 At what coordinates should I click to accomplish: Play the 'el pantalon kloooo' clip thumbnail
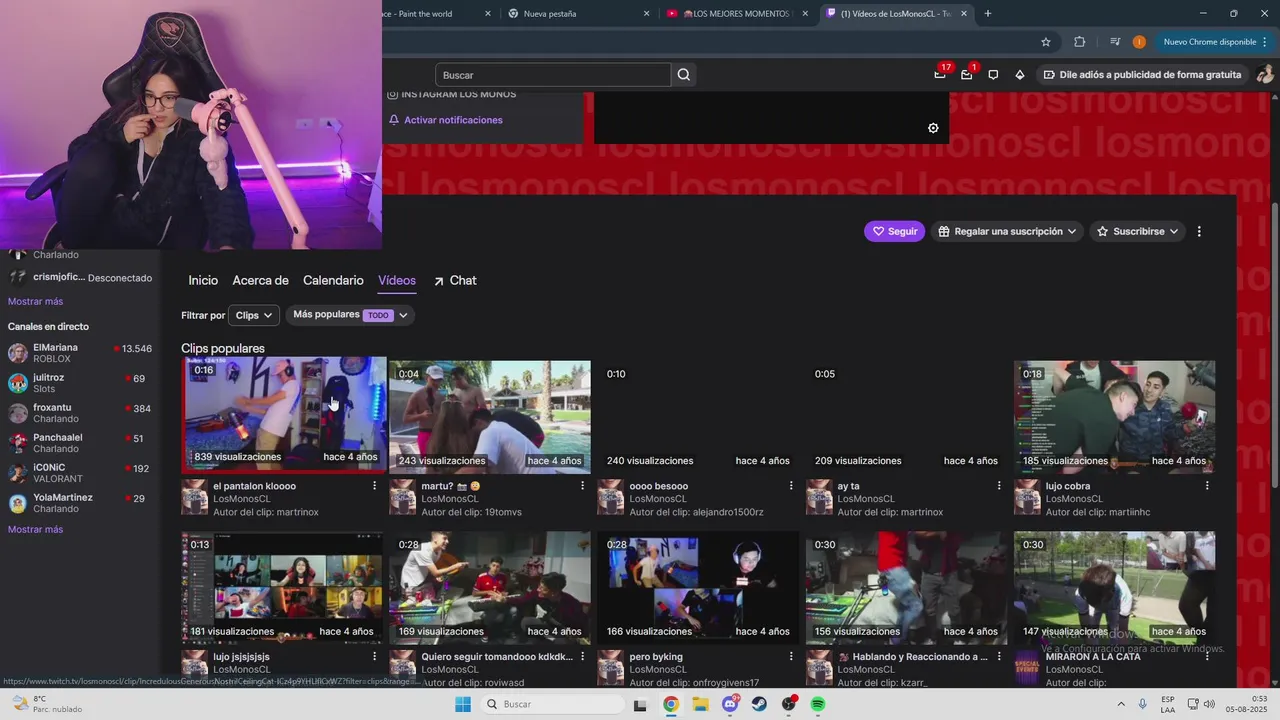tap(284, 412)
